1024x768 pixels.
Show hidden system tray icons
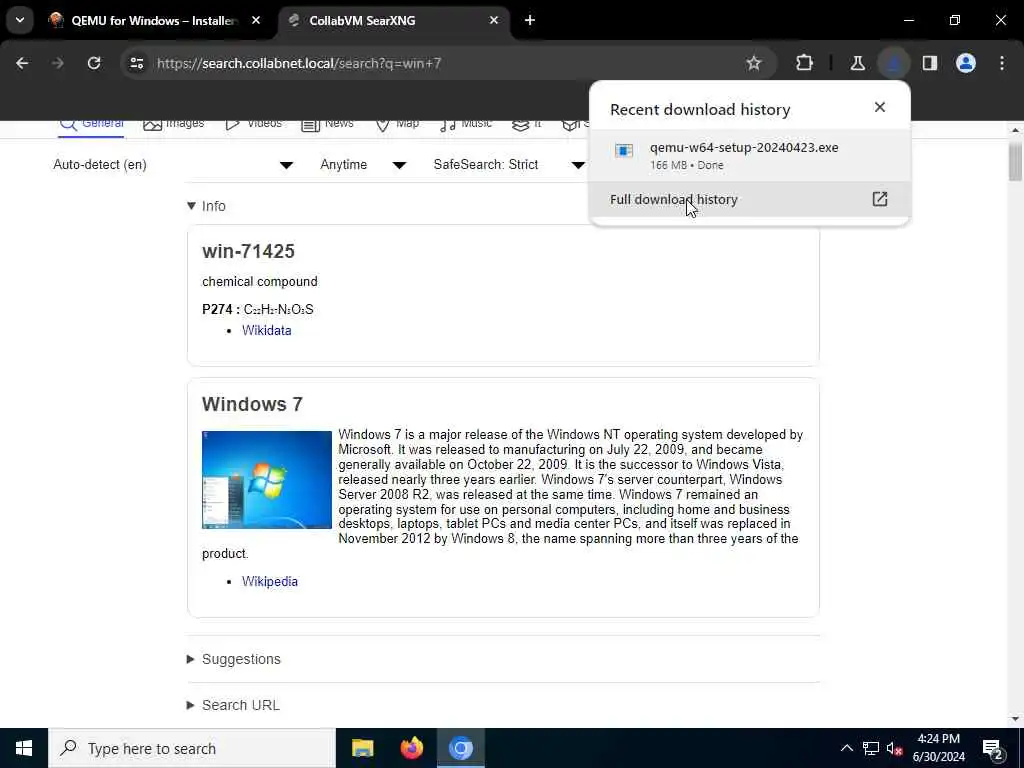[x=846, y=748]
